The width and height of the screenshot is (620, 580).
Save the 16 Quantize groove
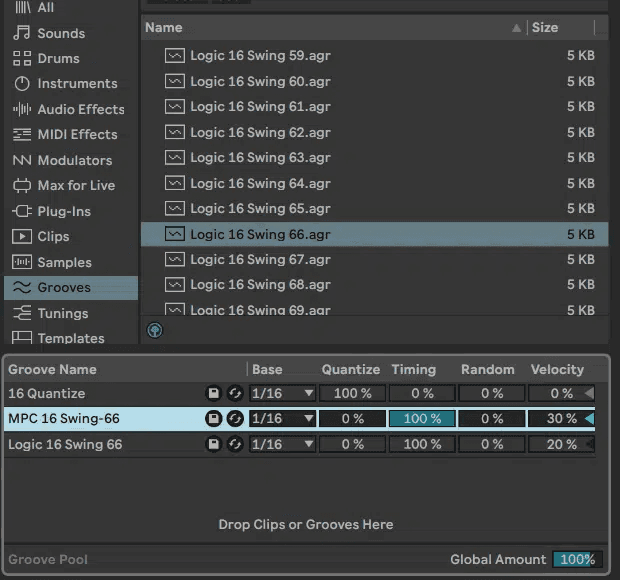[214, 393]
